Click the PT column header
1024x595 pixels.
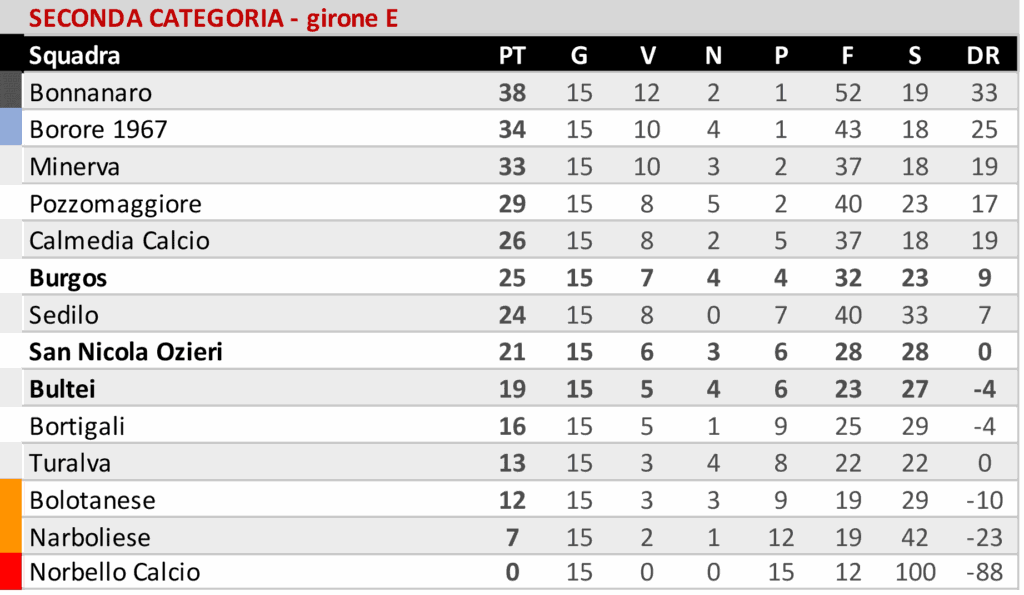click(511, 56)
